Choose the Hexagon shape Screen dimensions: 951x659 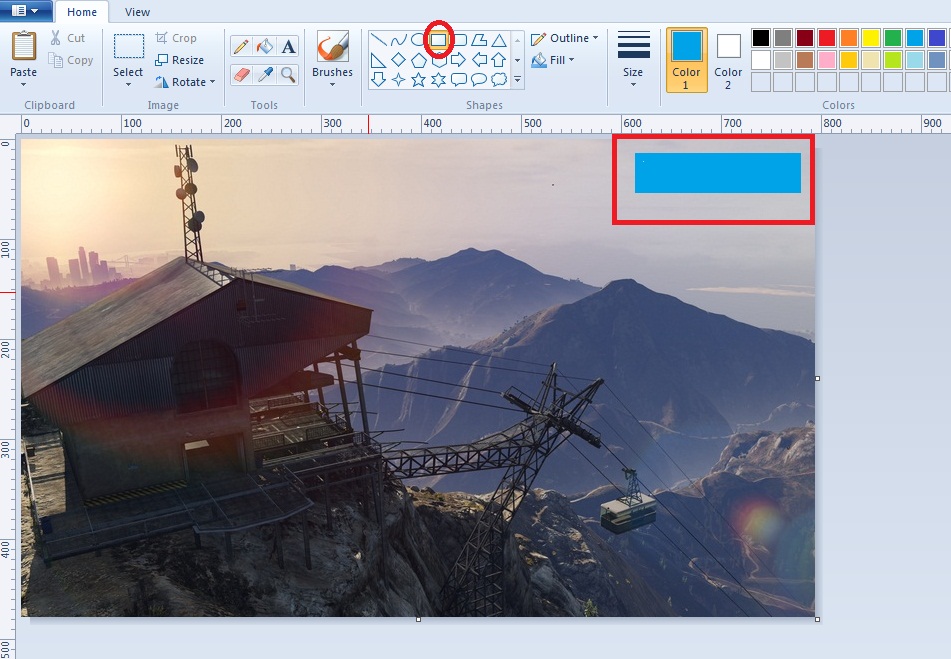point(439,60)
